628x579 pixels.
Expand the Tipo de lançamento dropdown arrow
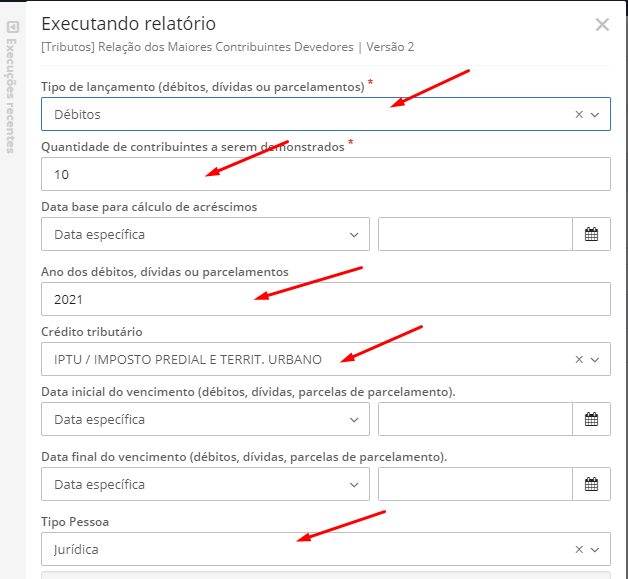(x=595, y=115)
